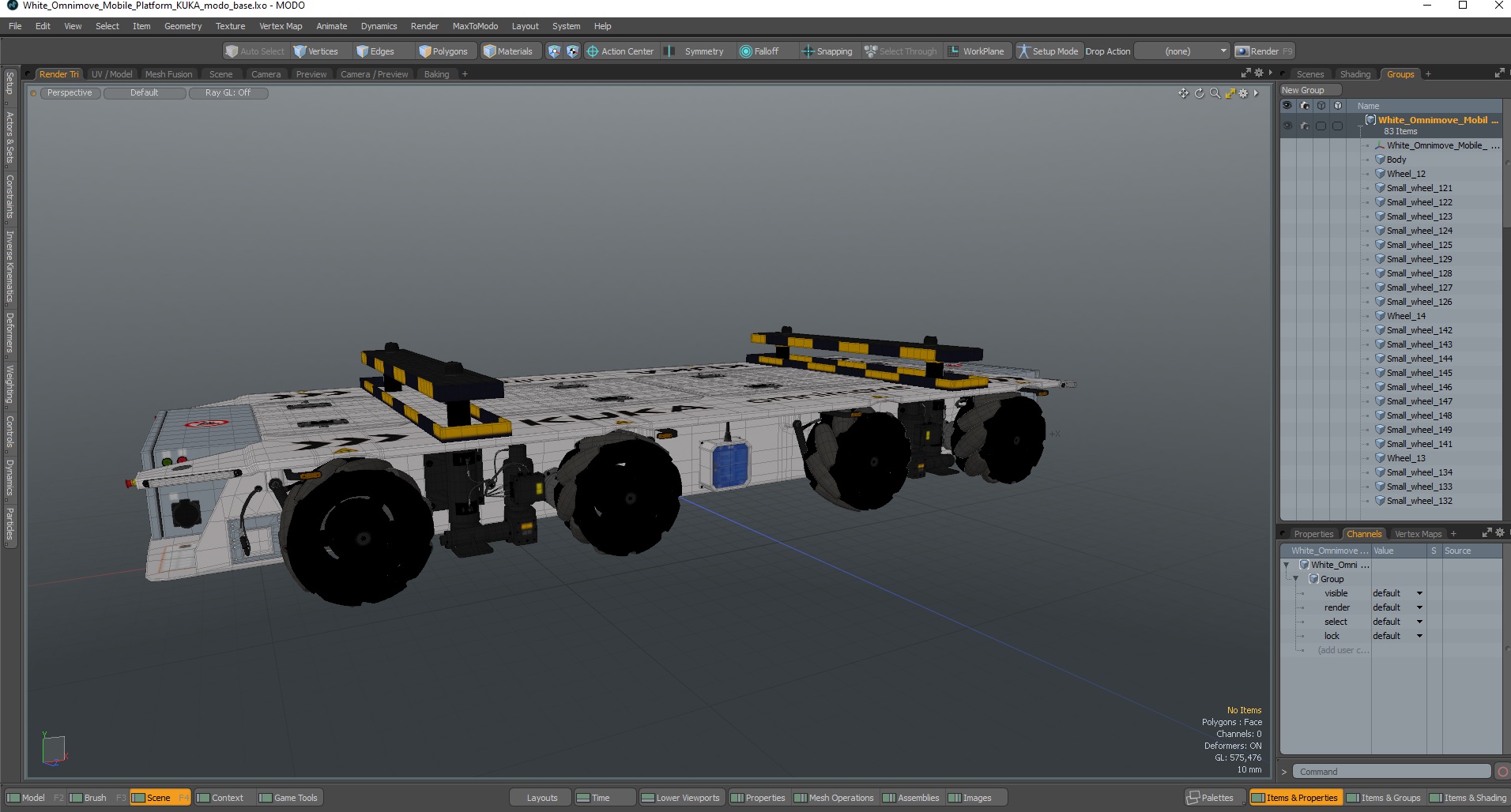Open Default shading style dropdown
Image resolution: width=1511 pixels, height=812 pixels.
tap(145, 93)
